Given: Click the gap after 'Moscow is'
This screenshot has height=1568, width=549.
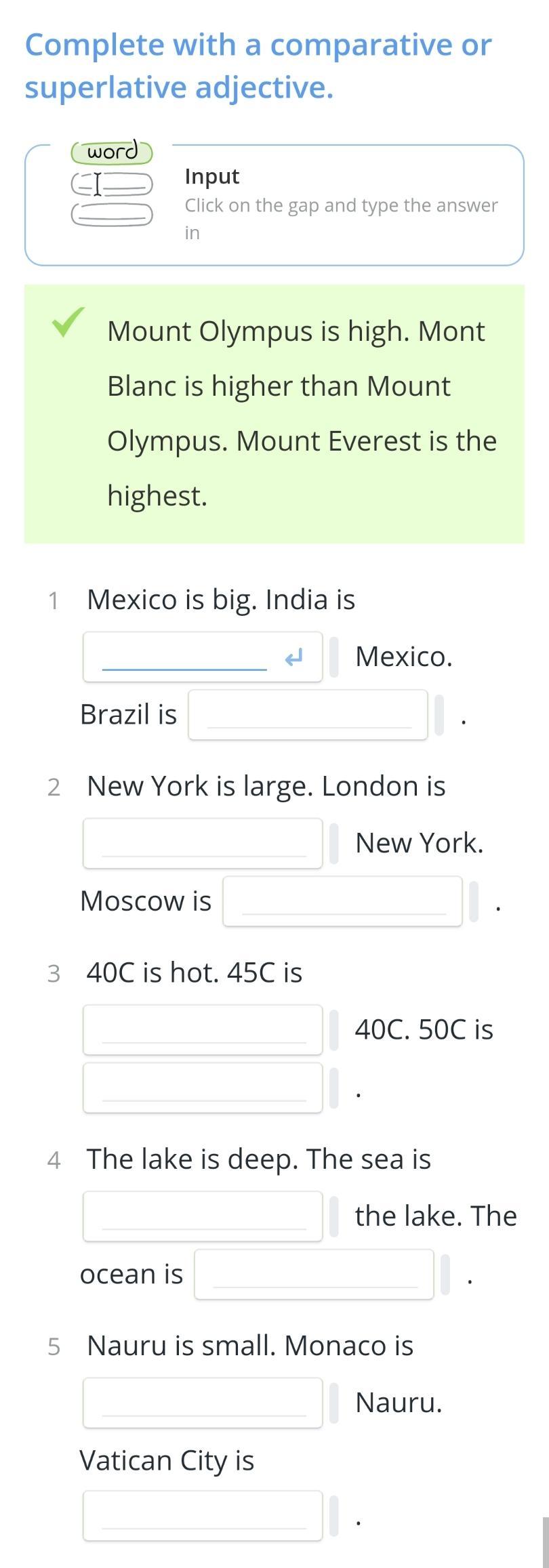Looking at the screenshot, I should 342,901.
